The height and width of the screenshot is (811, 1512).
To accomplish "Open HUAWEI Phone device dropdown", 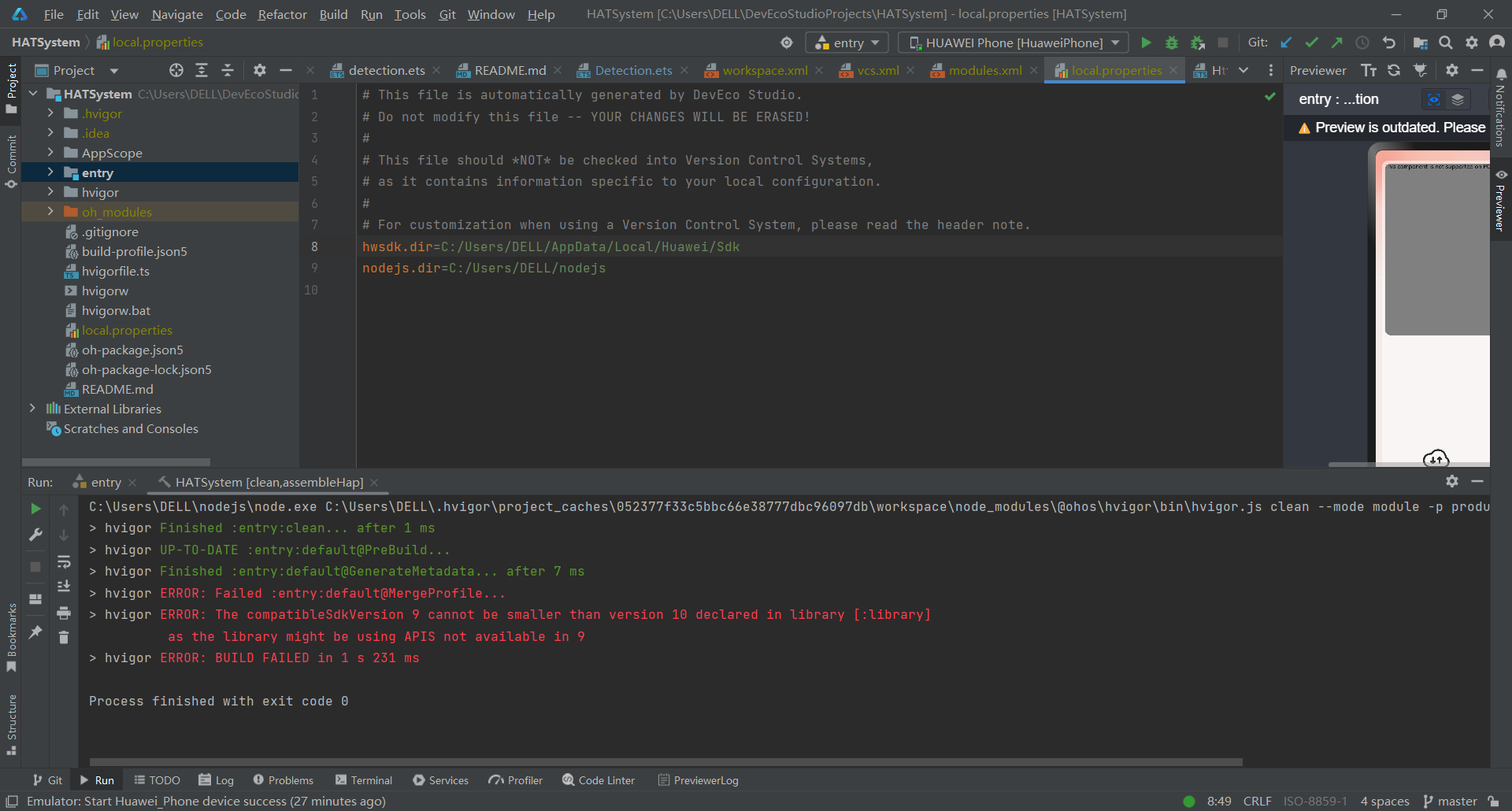I will [1014, 43].
